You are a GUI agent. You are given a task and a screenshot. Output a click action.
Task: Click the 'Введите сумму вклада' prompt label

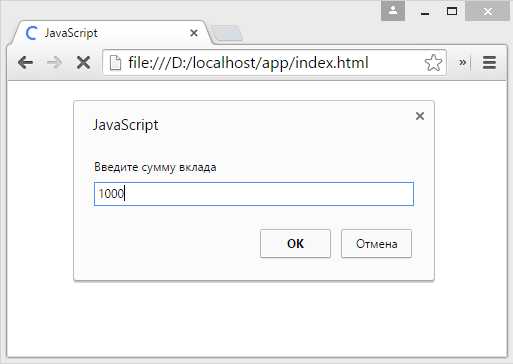(x=155, y=167)
